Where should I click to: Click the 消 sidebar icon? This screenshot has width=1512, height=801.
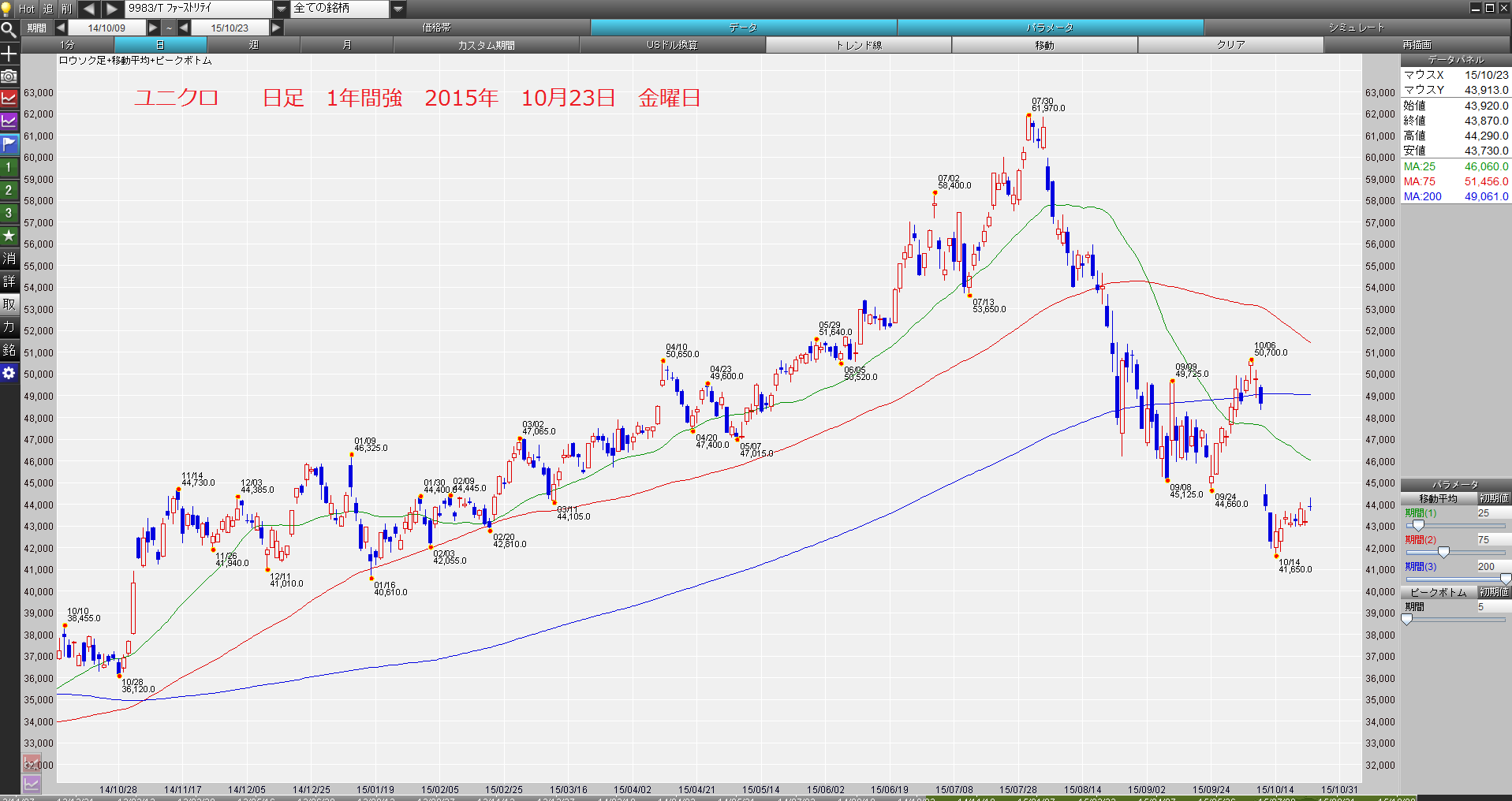tap(9, 259)
